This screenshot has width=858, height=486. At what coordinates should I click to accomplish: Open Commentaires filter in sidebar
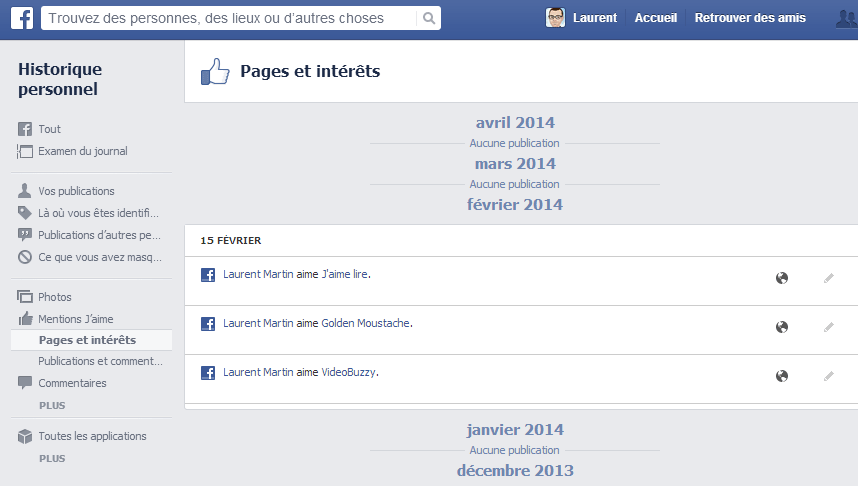click(72, 383)
